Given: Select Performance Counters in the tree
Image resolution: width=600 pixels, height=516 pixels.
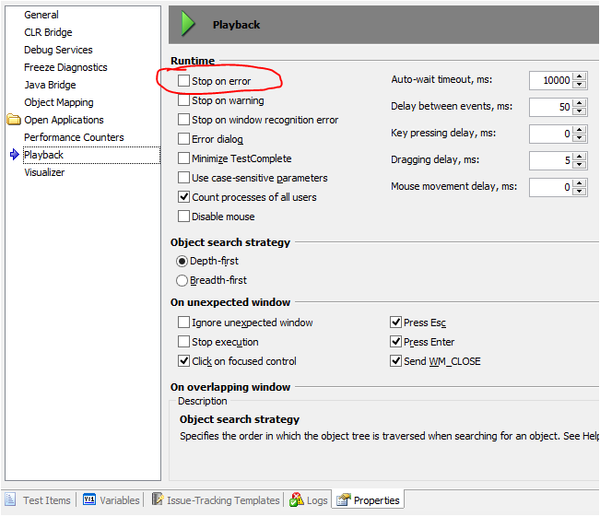Looking at the screenshot, I should click(x=74, y=138).
